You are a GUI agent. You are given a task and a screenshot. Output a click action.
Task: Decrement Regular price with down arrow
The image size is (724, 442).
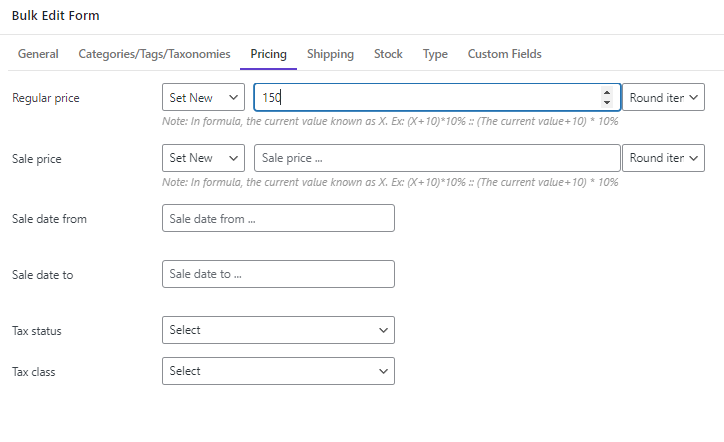[607, 102]
